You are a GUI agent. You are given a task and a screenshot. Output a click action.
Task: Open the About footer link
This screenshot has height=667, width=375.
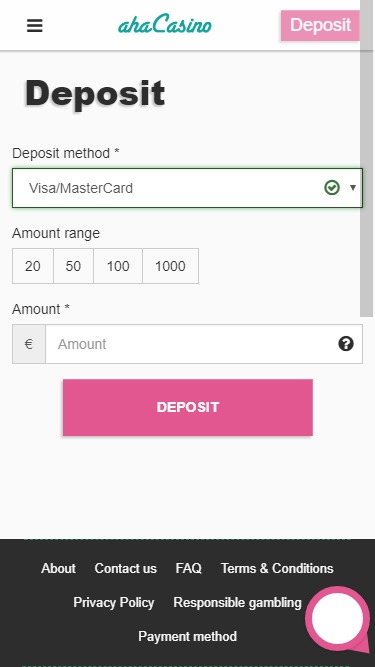click(58, 568)
